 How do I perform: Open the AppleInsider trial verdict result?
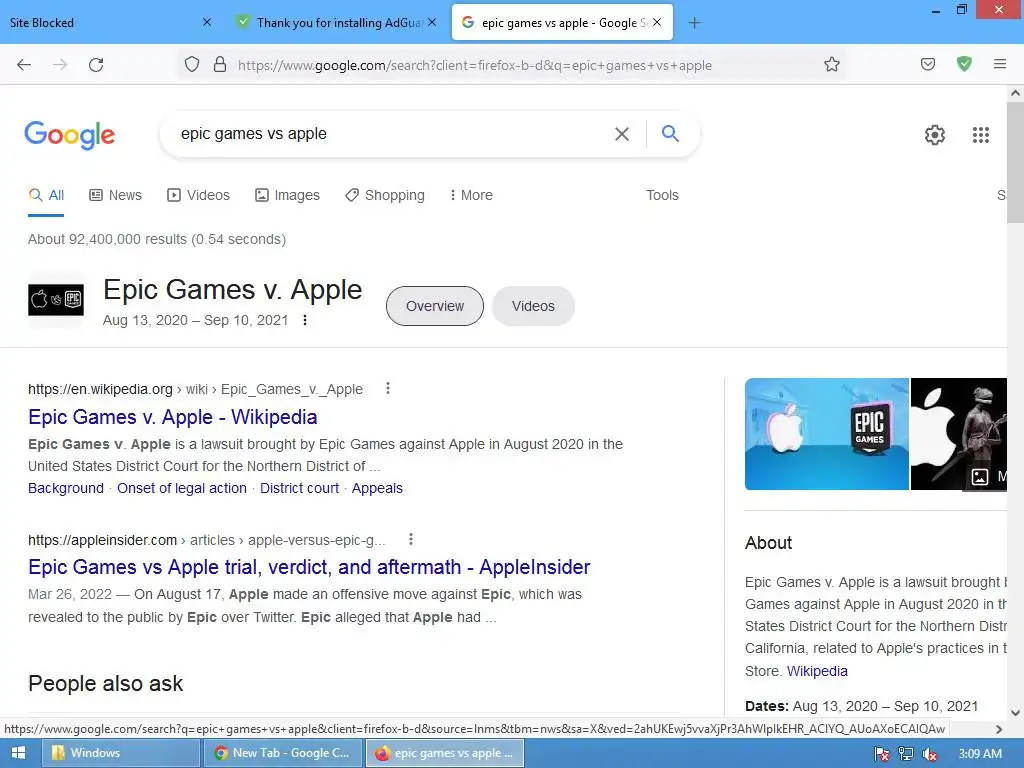(309, 567)
